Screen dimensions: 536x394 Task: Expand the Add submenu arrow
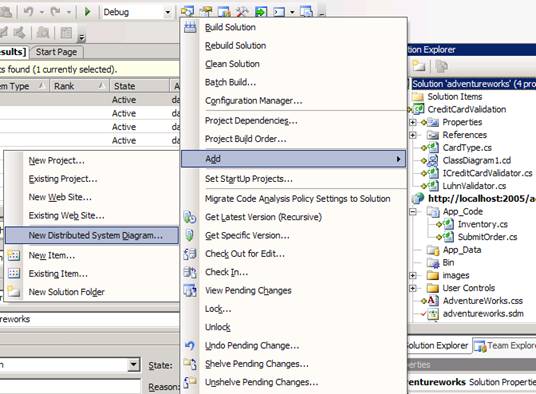pyautogui.click(x=398, y=159)
